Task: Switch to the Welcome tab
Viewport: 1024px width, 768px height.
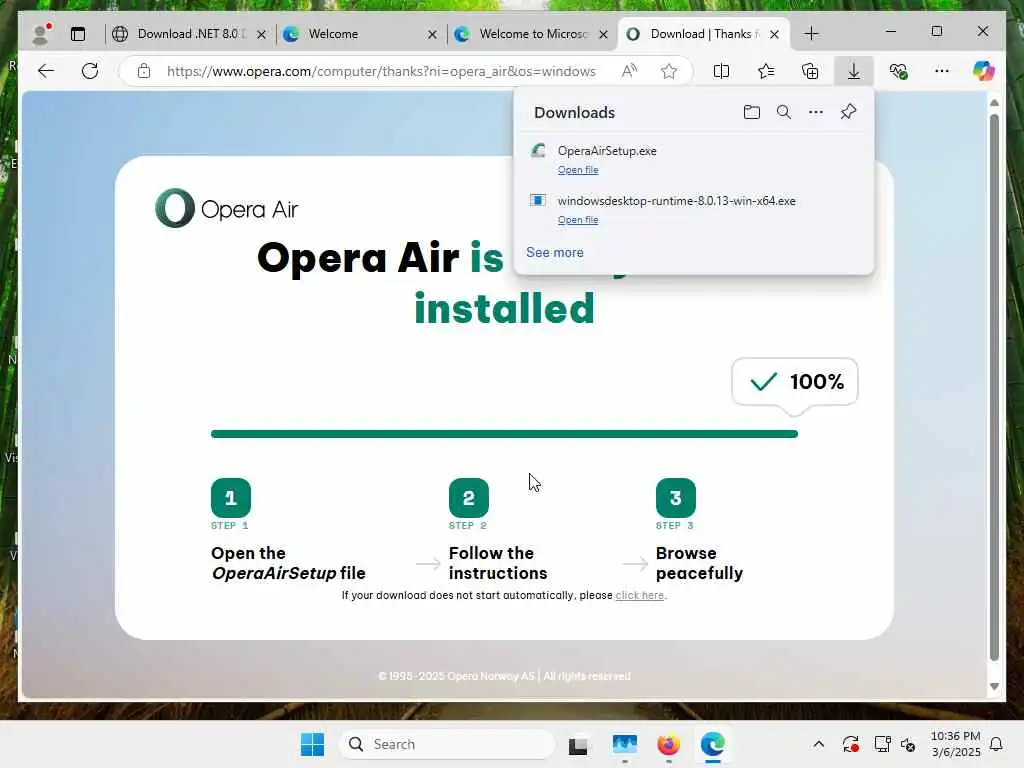Action: [x=359, y=34]
